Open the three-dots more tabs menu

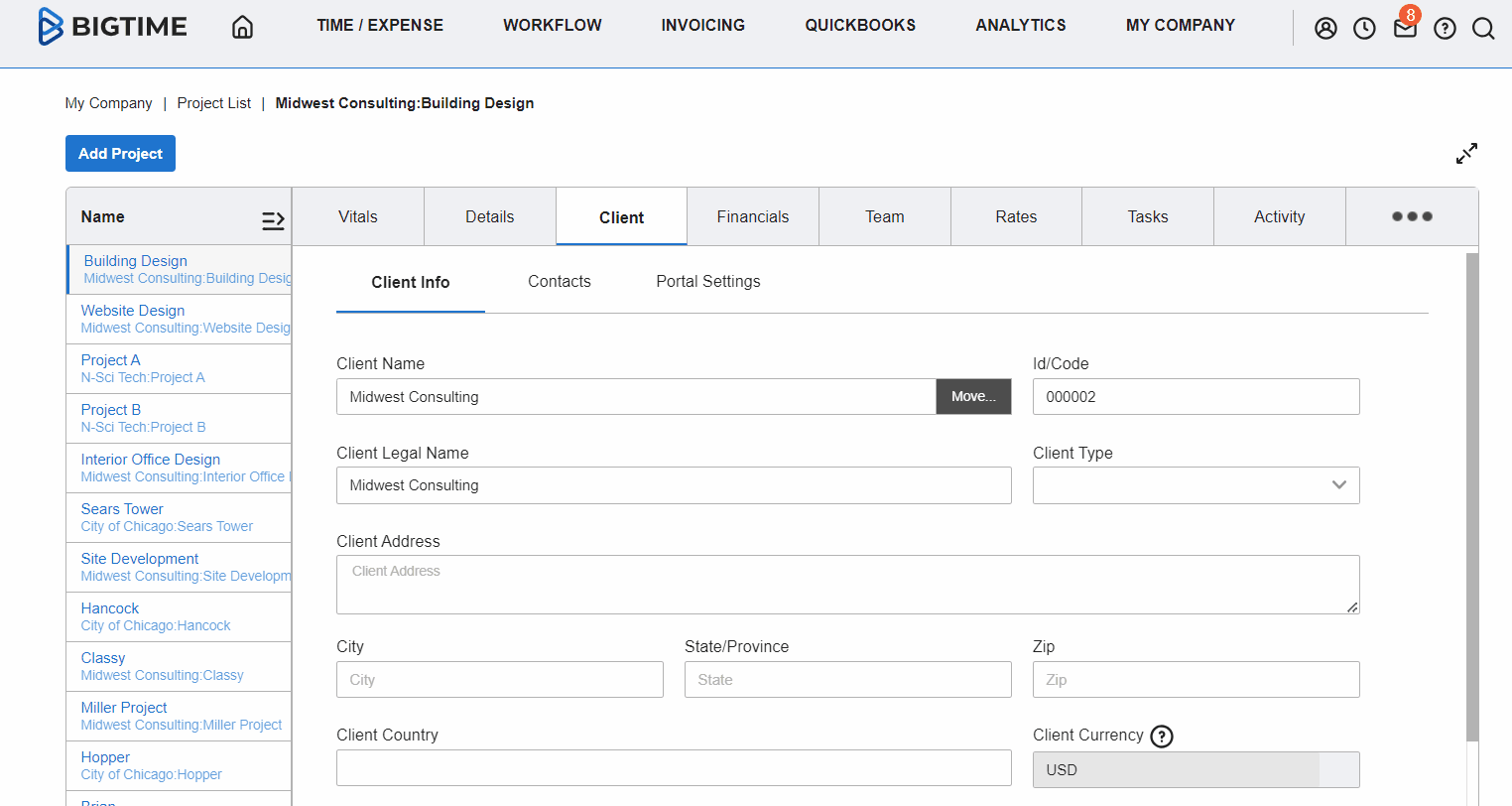coord(1411,216)
